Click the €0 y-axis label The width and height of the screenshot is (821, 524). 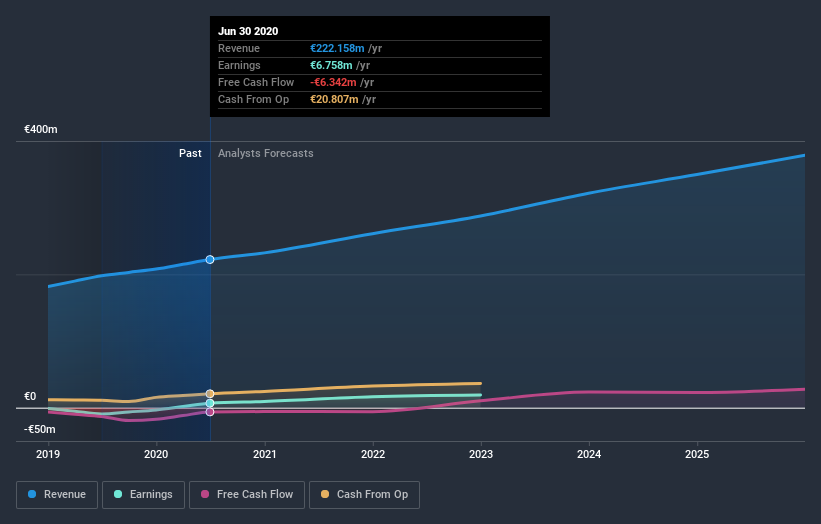click(x=30, y=396)
